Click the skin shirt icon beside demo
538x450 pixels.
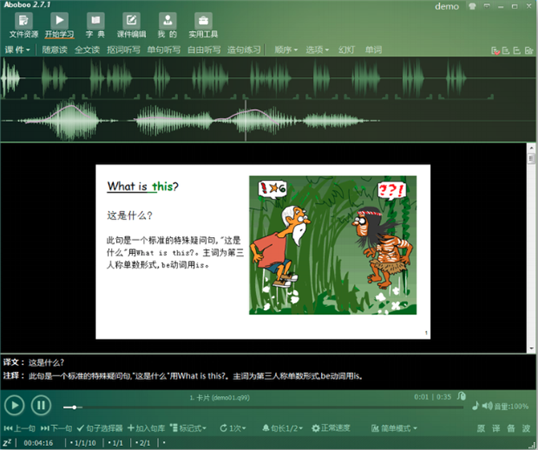coord(472,6)
